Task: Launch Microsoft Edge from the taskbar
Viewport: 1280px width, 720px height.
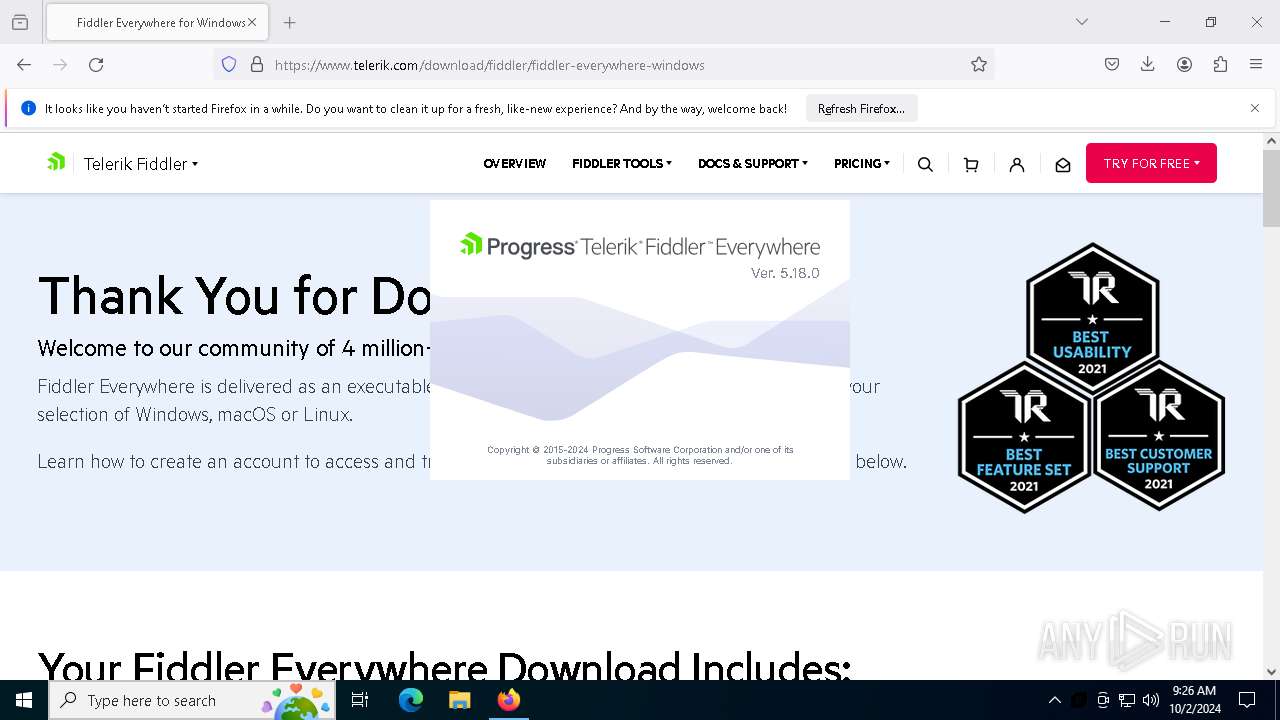Action: click(x=411, y=700)
